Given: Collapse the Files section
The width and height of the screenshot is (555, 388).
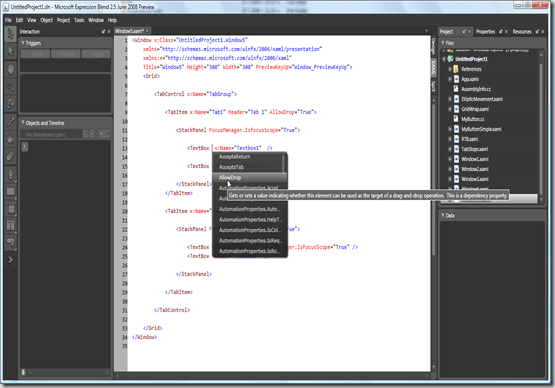Looking at the screenshot, I should [x=442, y=43].
